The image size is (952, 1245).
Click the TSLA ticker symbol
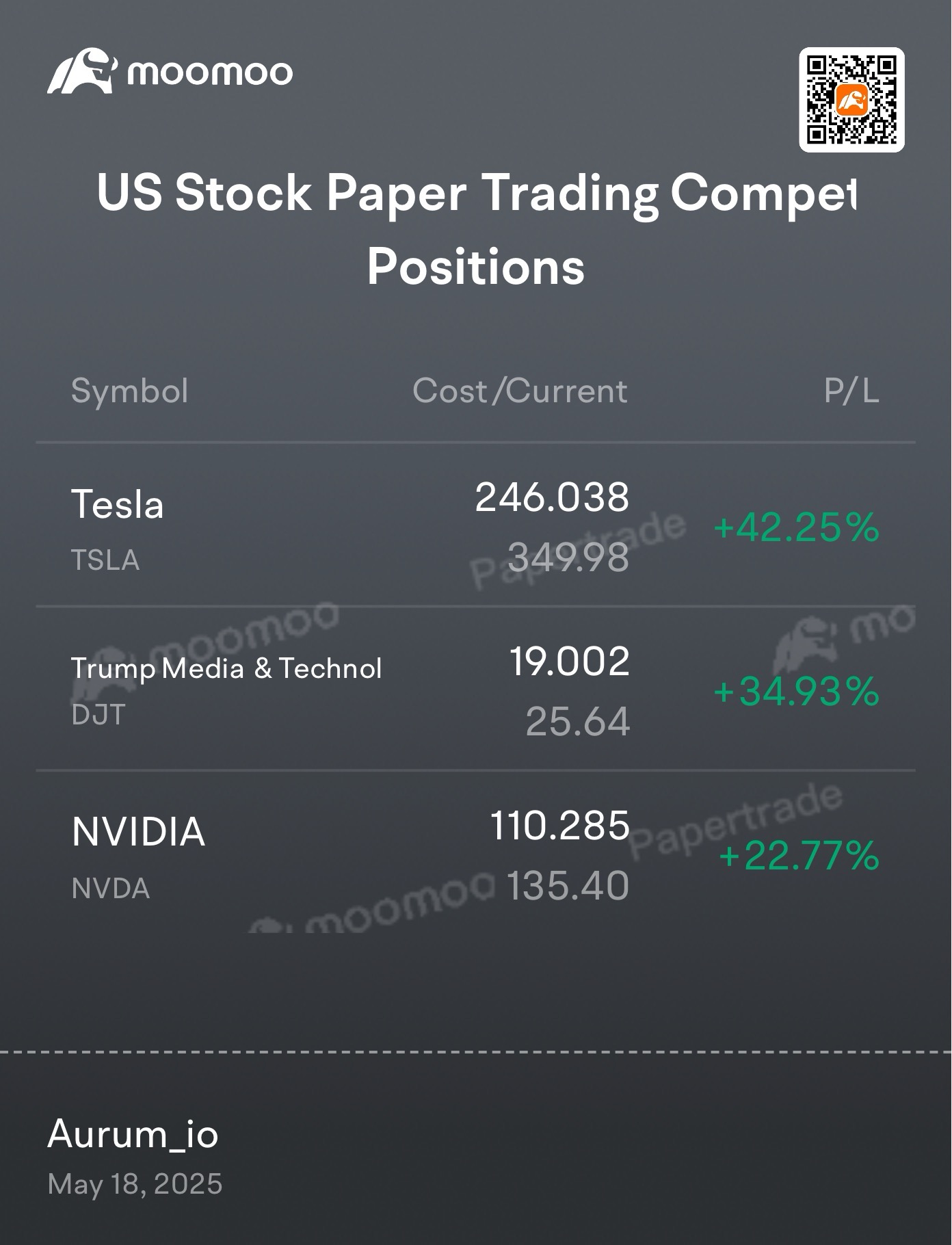point(105,560)
